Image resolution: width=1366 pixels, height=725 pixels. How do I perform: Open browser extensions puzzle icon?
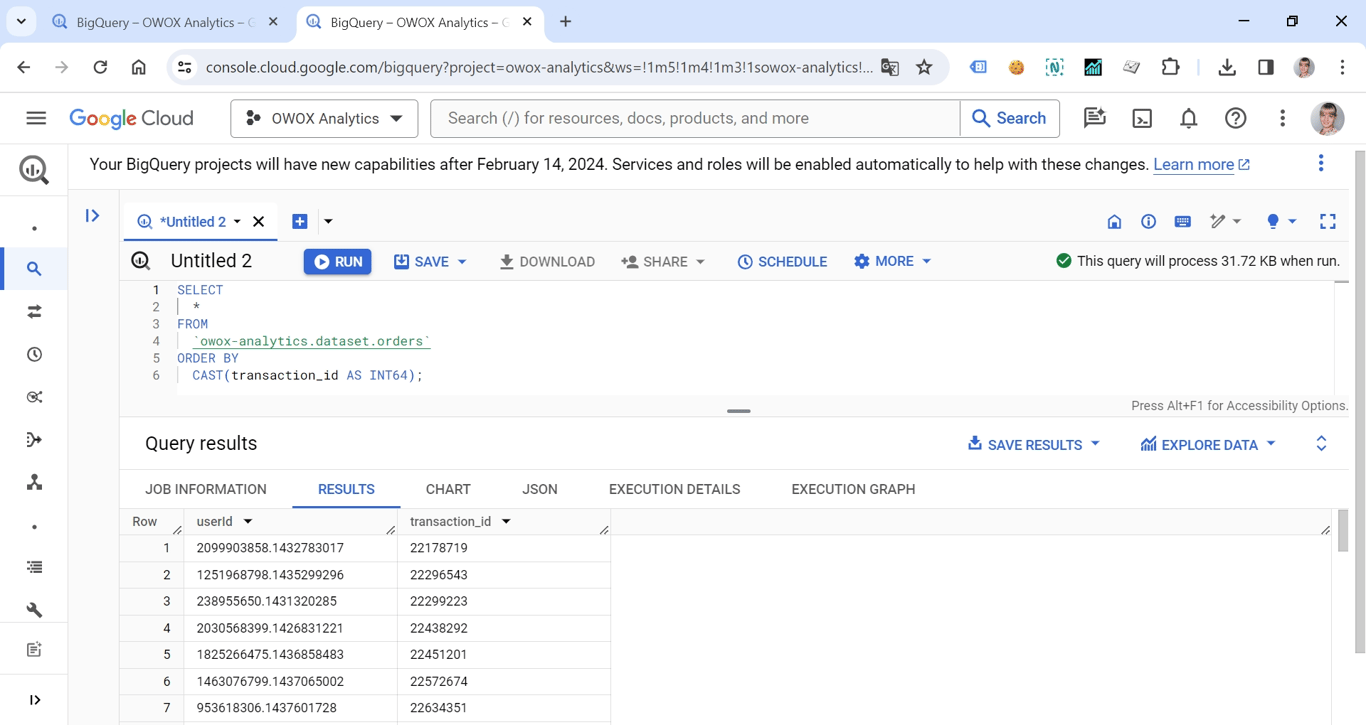click(x=1170, y=67)
